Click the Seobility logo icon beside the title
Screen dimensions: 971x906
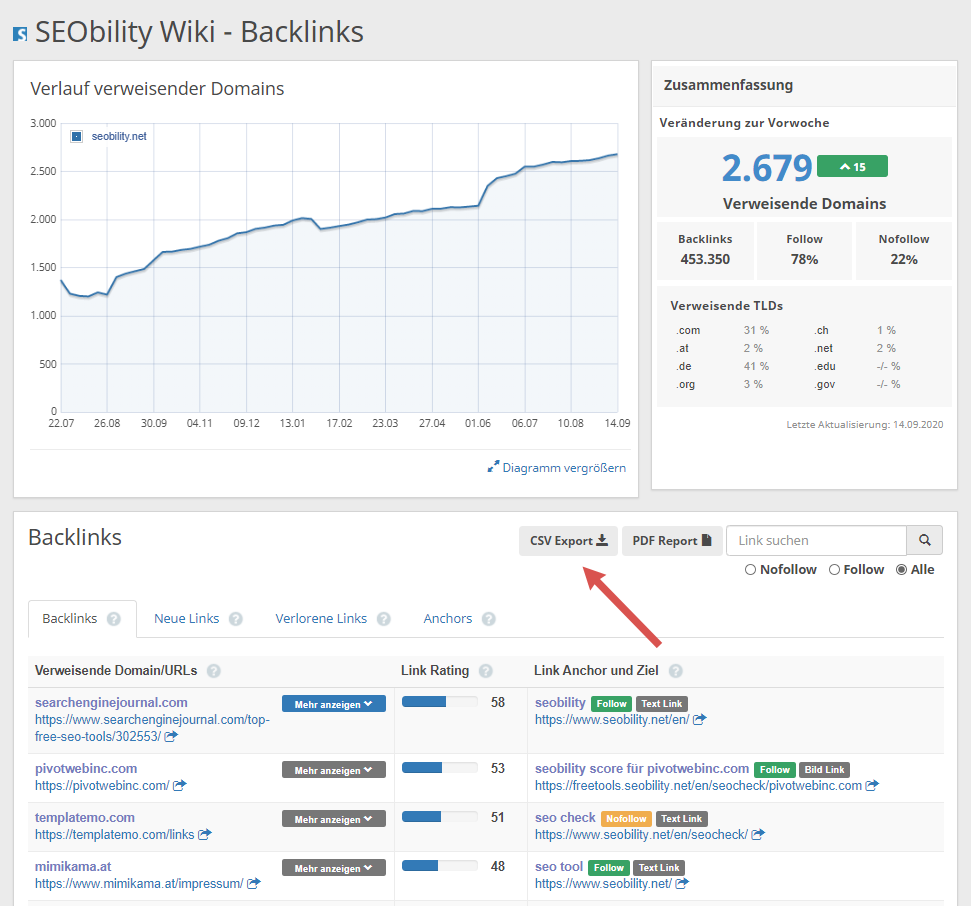[20, 34]
